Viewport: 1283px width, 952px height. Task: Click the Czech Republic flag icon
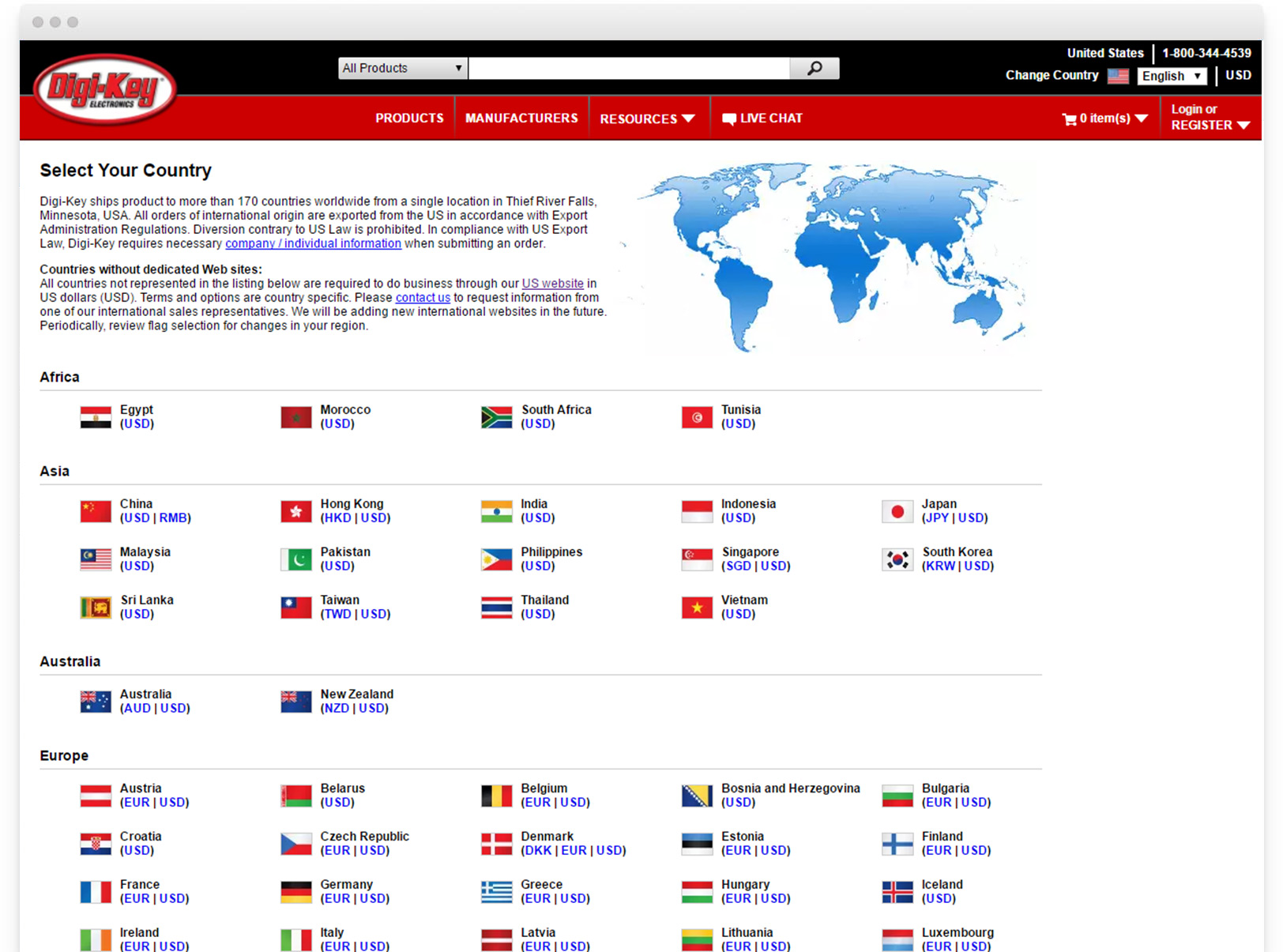296,844
